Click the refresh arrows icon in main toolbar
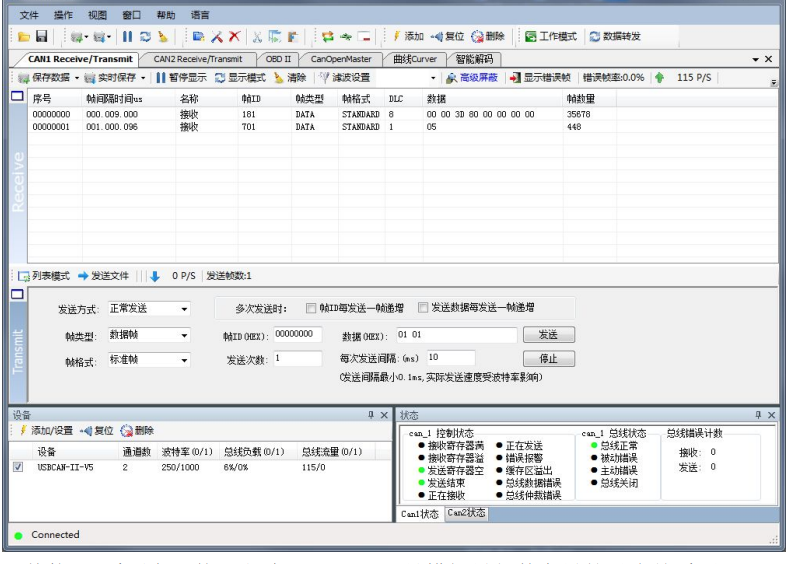 coord(146,36)
